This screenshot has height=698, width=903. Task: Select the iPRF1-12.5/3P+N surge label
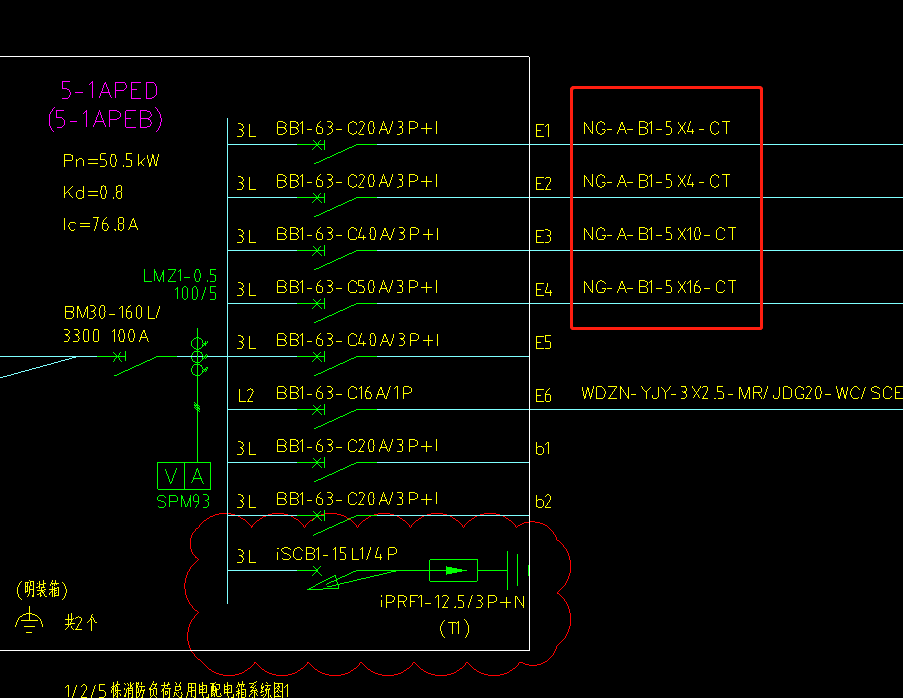(453, 602)
